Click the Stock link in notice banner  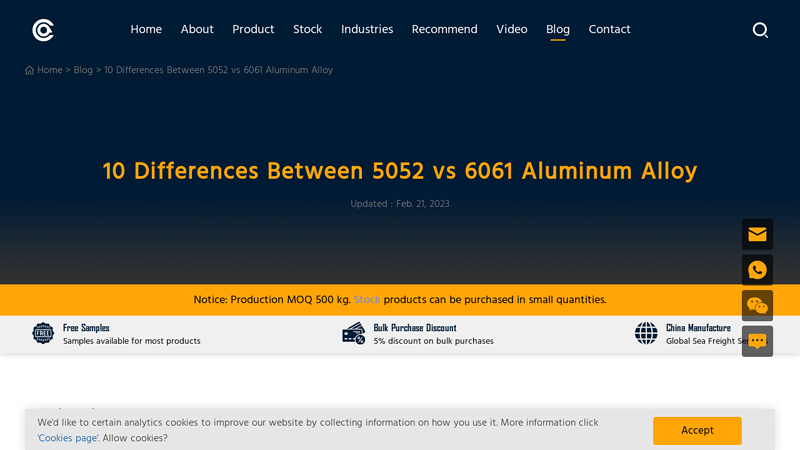point(367,299)
